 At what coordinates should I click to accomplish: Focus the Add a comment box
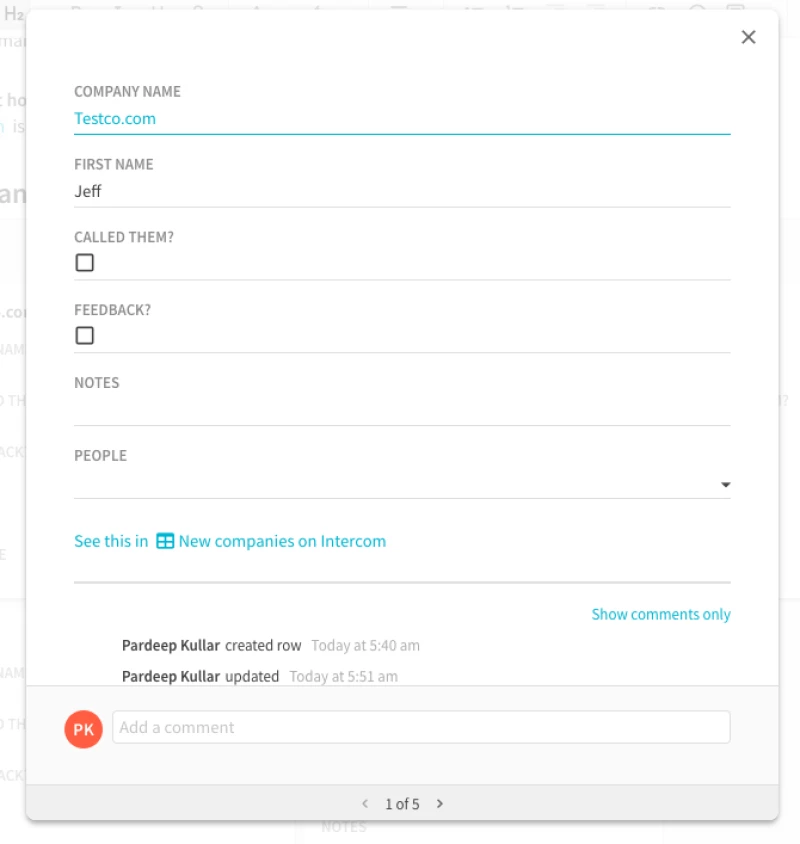click(420, 727)
